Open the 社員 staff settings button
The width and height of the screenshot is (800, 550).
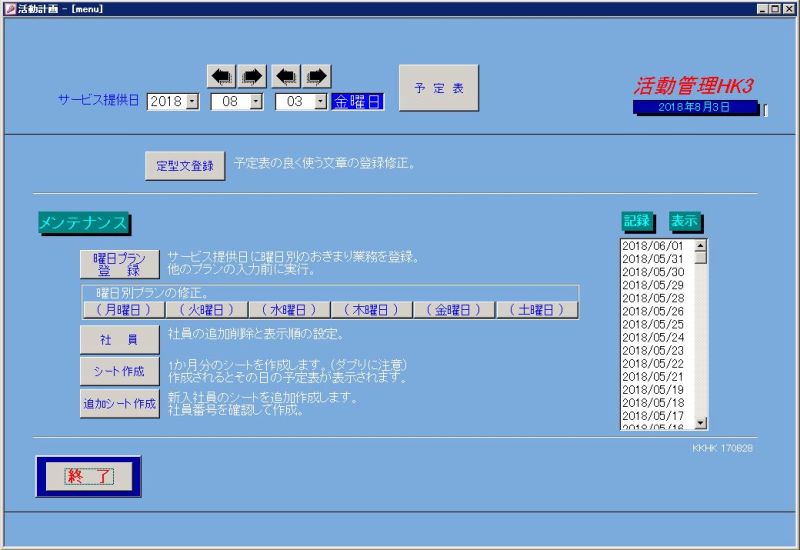119,340
